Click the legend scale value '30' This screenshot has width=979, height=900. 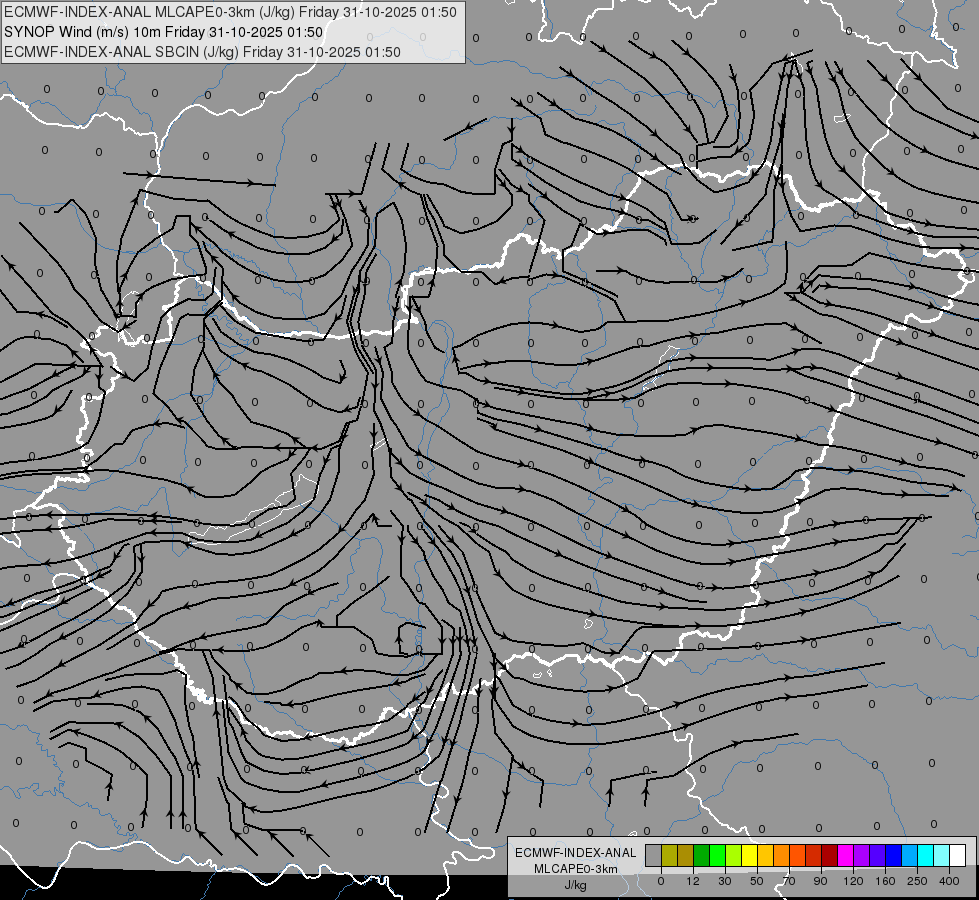click(725, 881)
